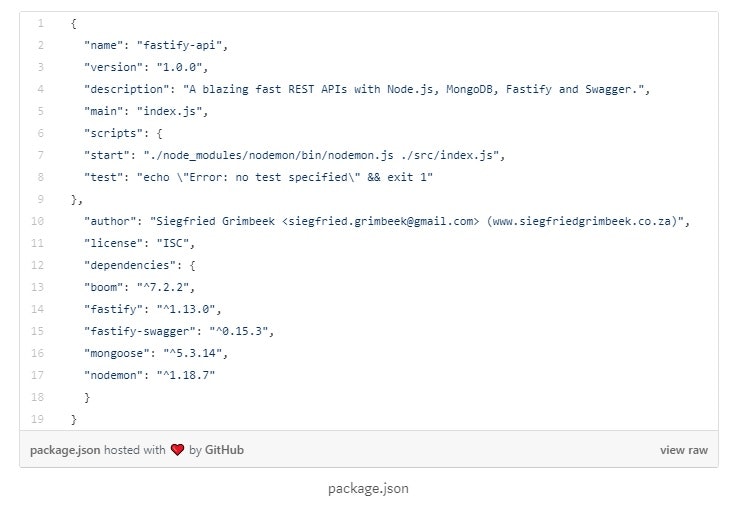The height and width of the screenshot is (507, 741).
Task: Click the "nodemon" version value
Action: (x=185, y=375)
